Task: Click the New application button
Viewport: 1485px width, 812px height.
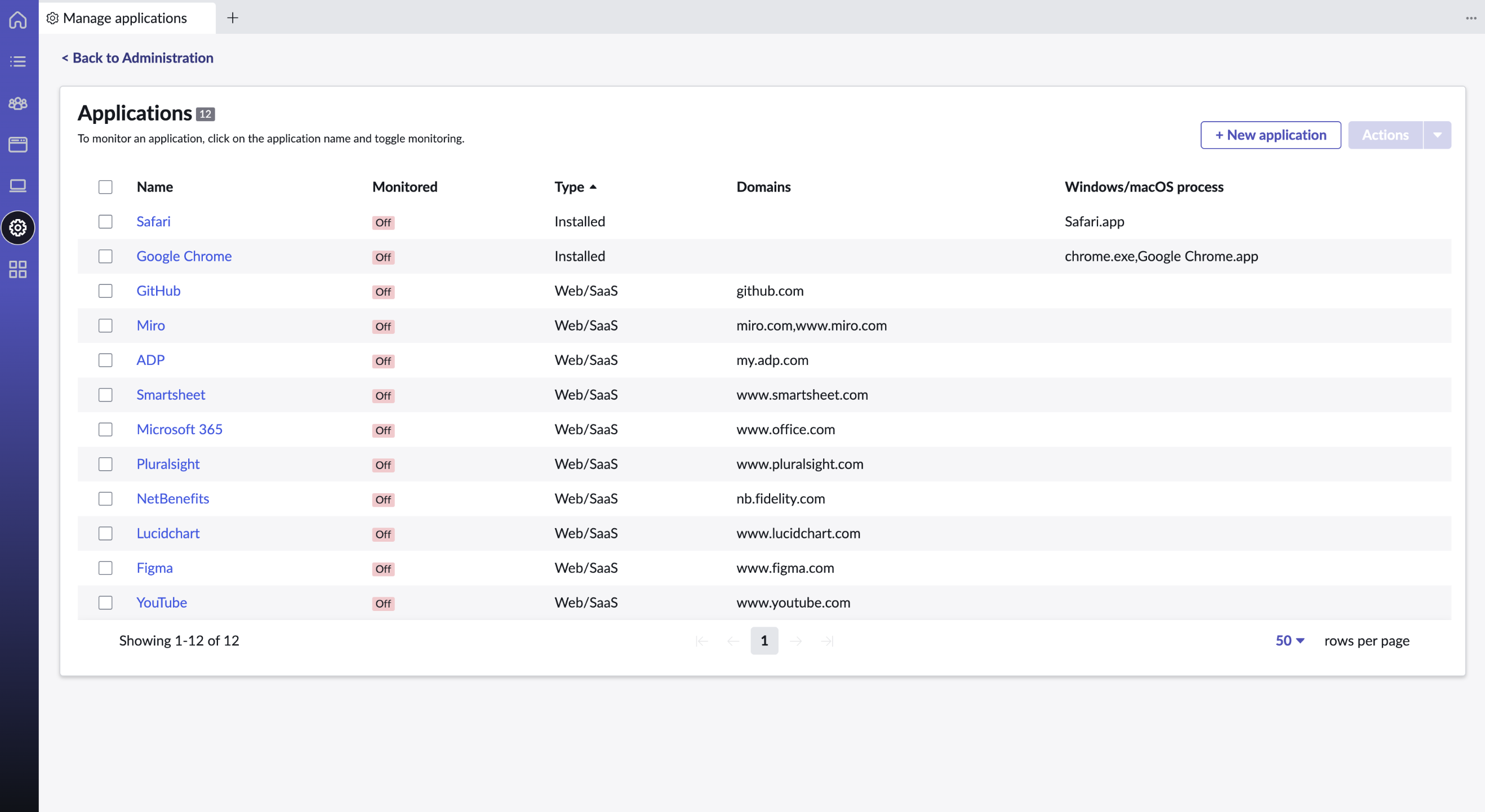Action: tap(1270, 135)
